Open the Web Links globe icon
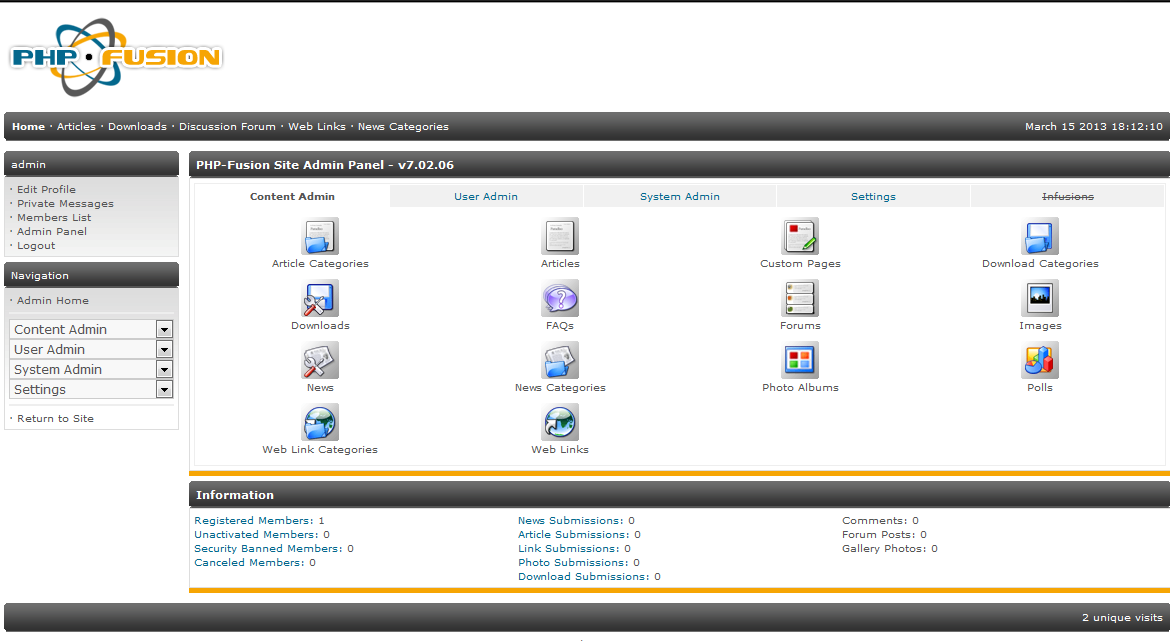Image resolution: width=1170 pixels, height=641 pixels. pyautogui.click(x=560, y=422)
